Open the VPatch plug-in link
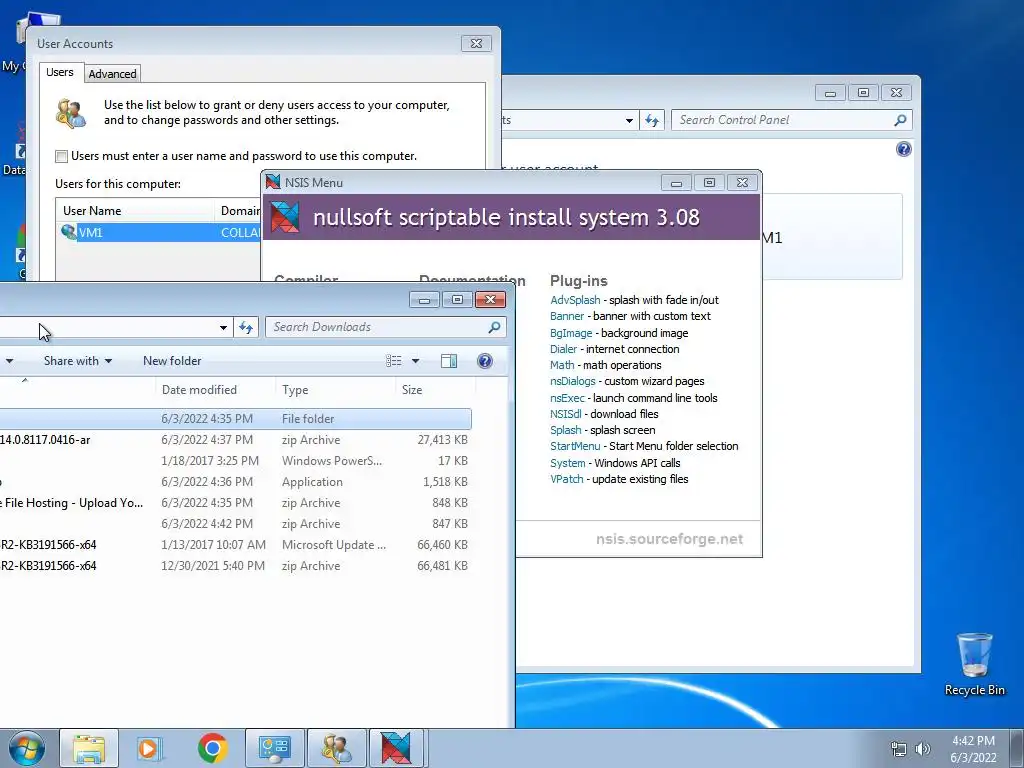Image resolution: width=1024 pixels, height=768 pixels. (x=566, y=479)
